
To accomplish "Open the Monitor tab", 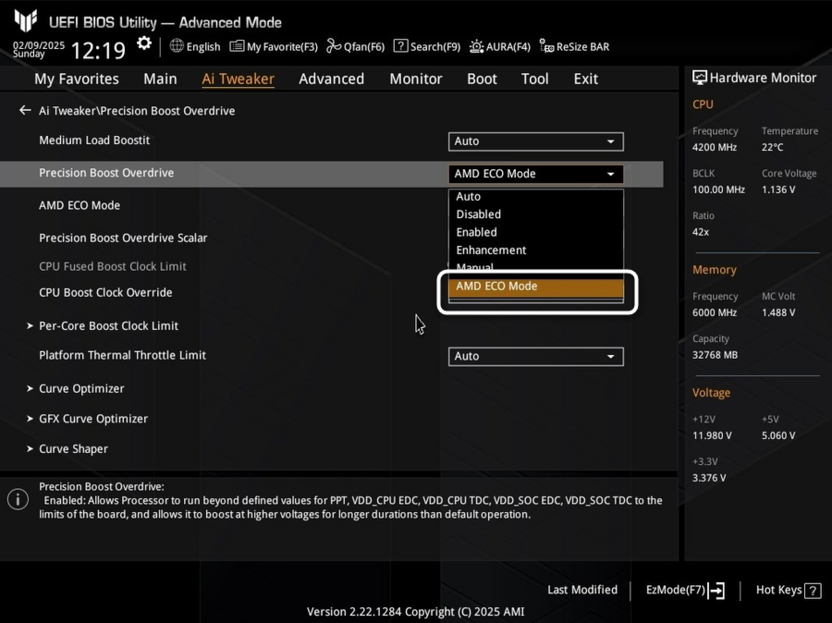I will click(416, 79).
